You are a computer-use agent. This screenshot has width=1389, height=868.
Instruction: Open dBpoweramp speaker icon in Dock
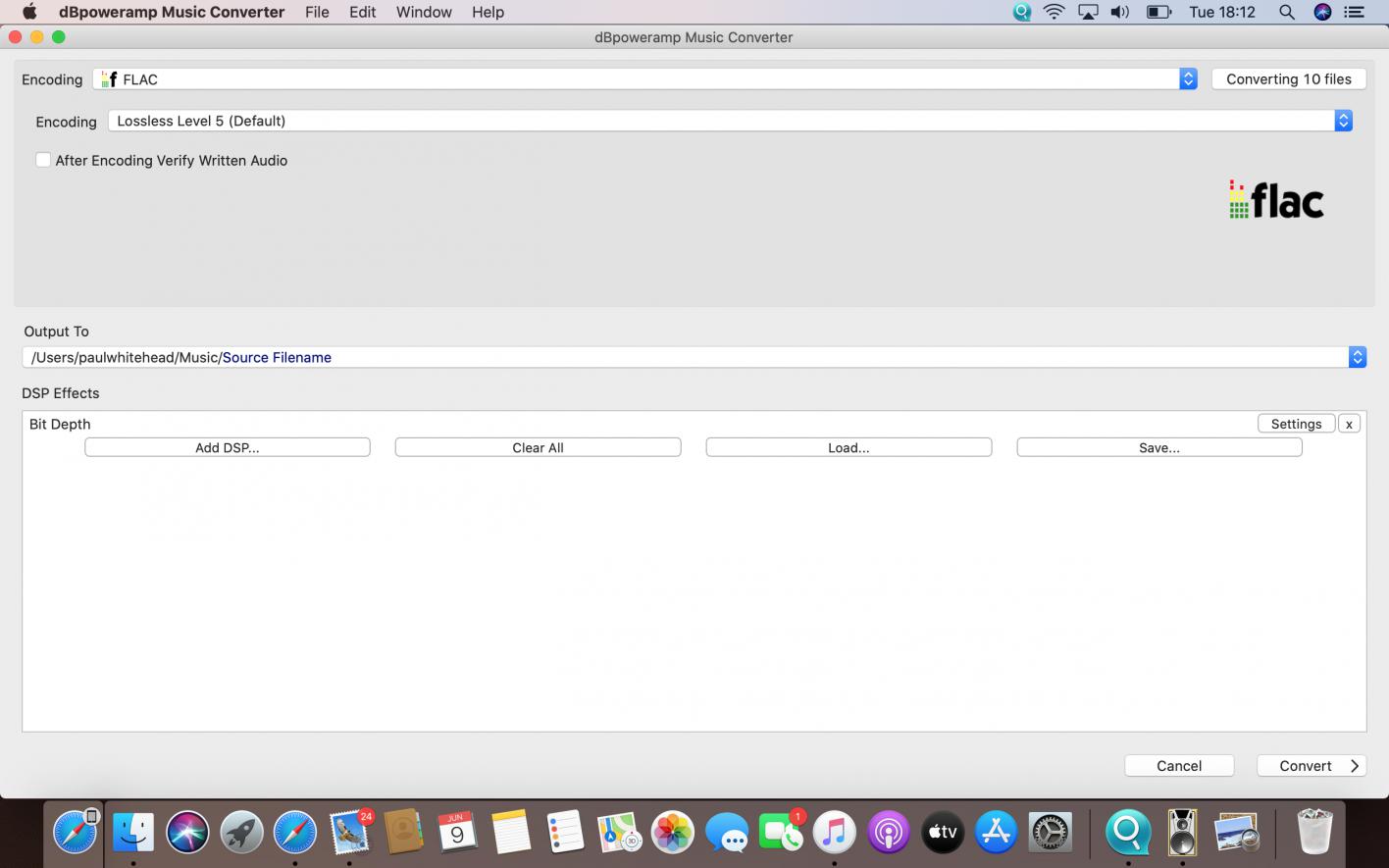coord(1182,833)
